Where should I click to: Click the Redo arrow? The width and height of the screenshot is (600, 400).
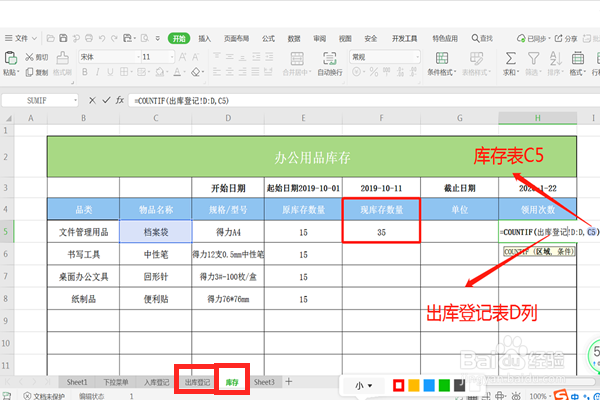114,38
